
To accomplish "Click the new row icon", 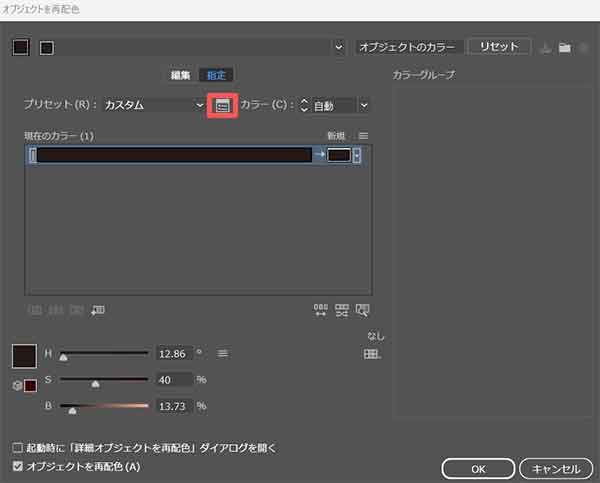I will [x=98, y=310].
